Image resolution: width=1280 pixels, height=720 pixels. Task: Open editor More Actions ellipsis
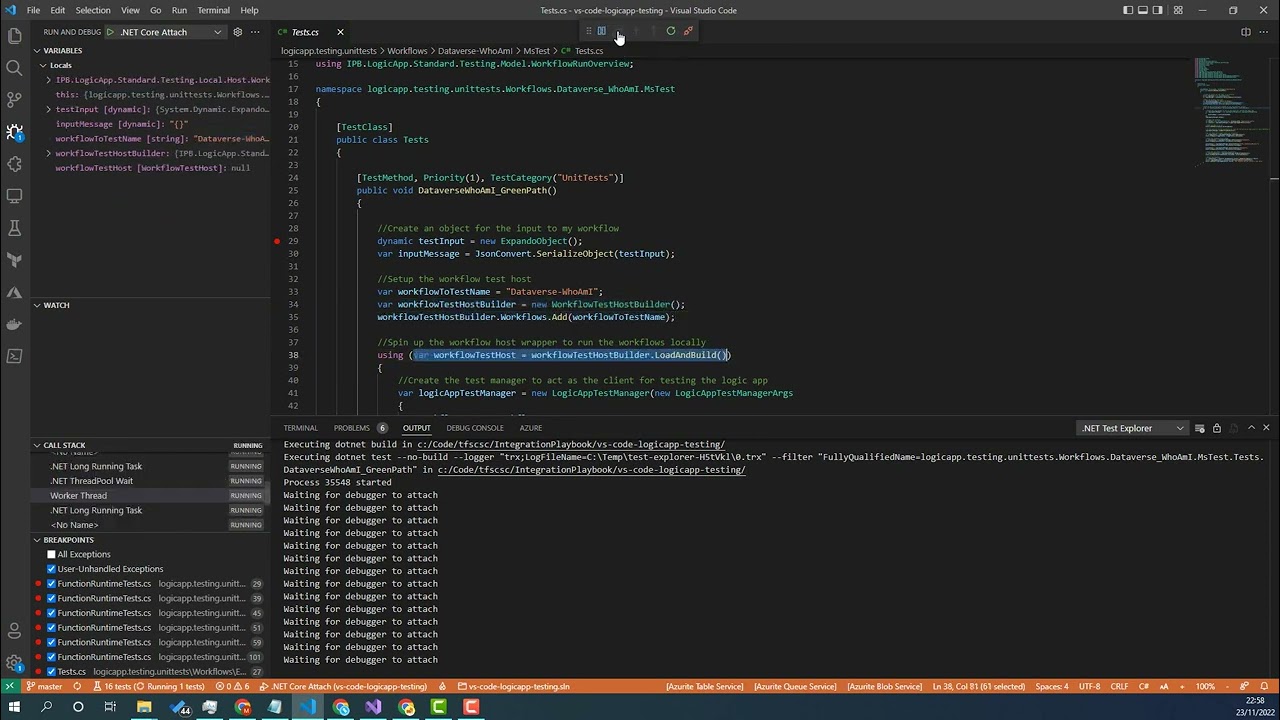pos(1265,32)
